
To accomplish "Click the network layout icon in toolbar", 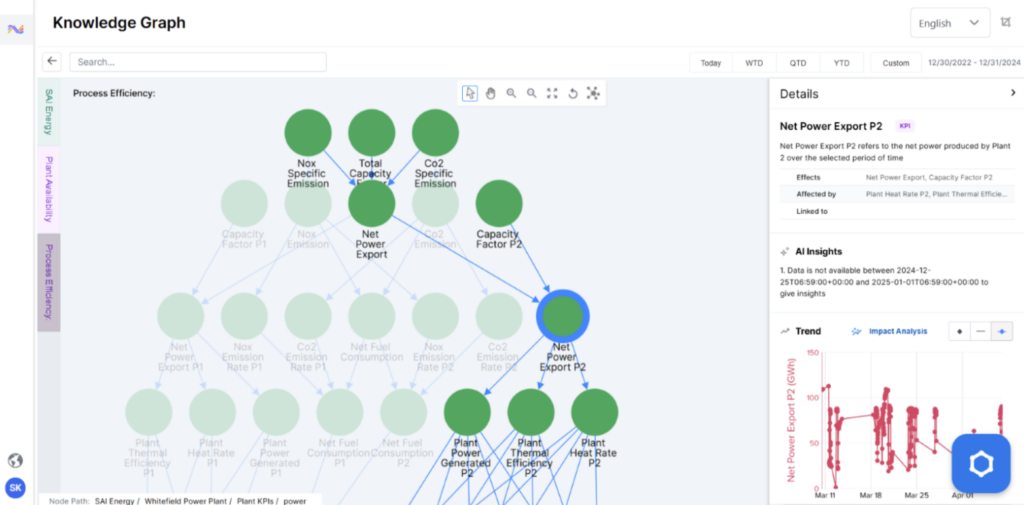I will coord(593,93).
